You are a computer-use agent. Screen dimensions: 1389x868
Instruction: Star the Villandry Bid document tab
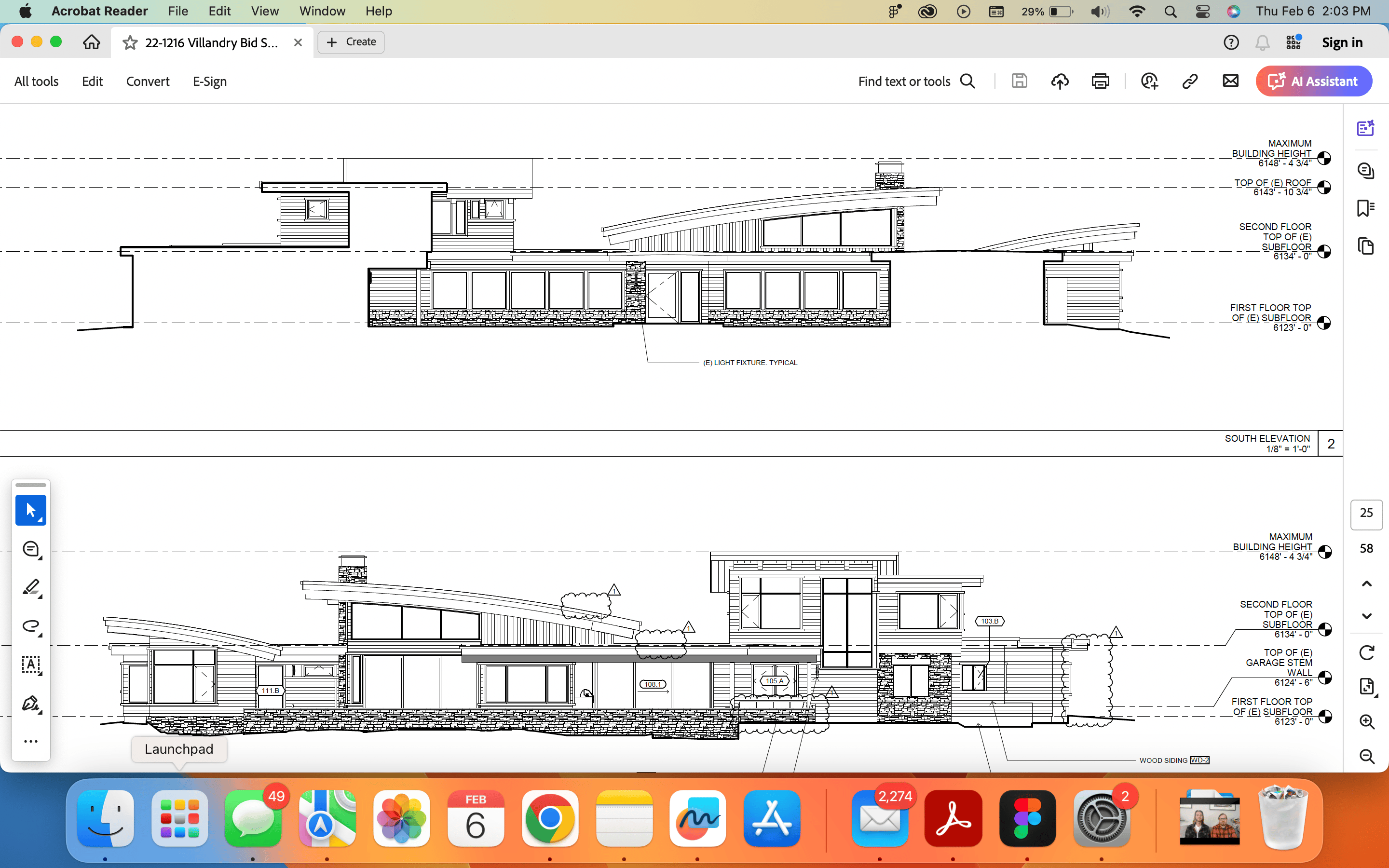(x=130, y=42)
